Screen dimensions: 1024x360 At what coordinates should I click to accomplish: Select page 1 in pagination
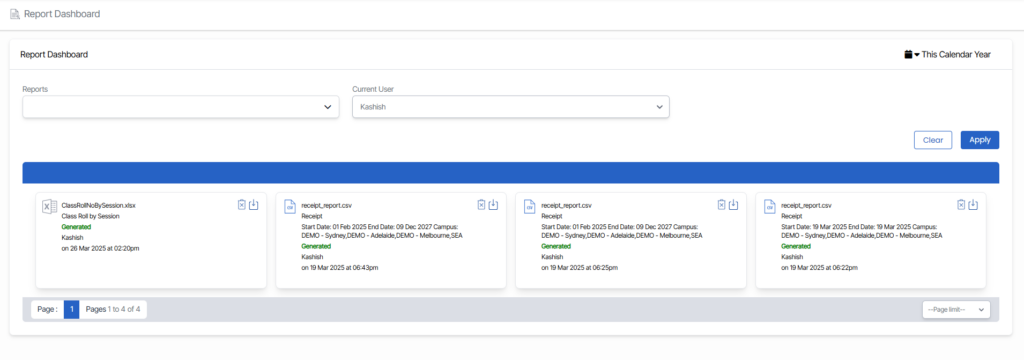coord(71,310)
